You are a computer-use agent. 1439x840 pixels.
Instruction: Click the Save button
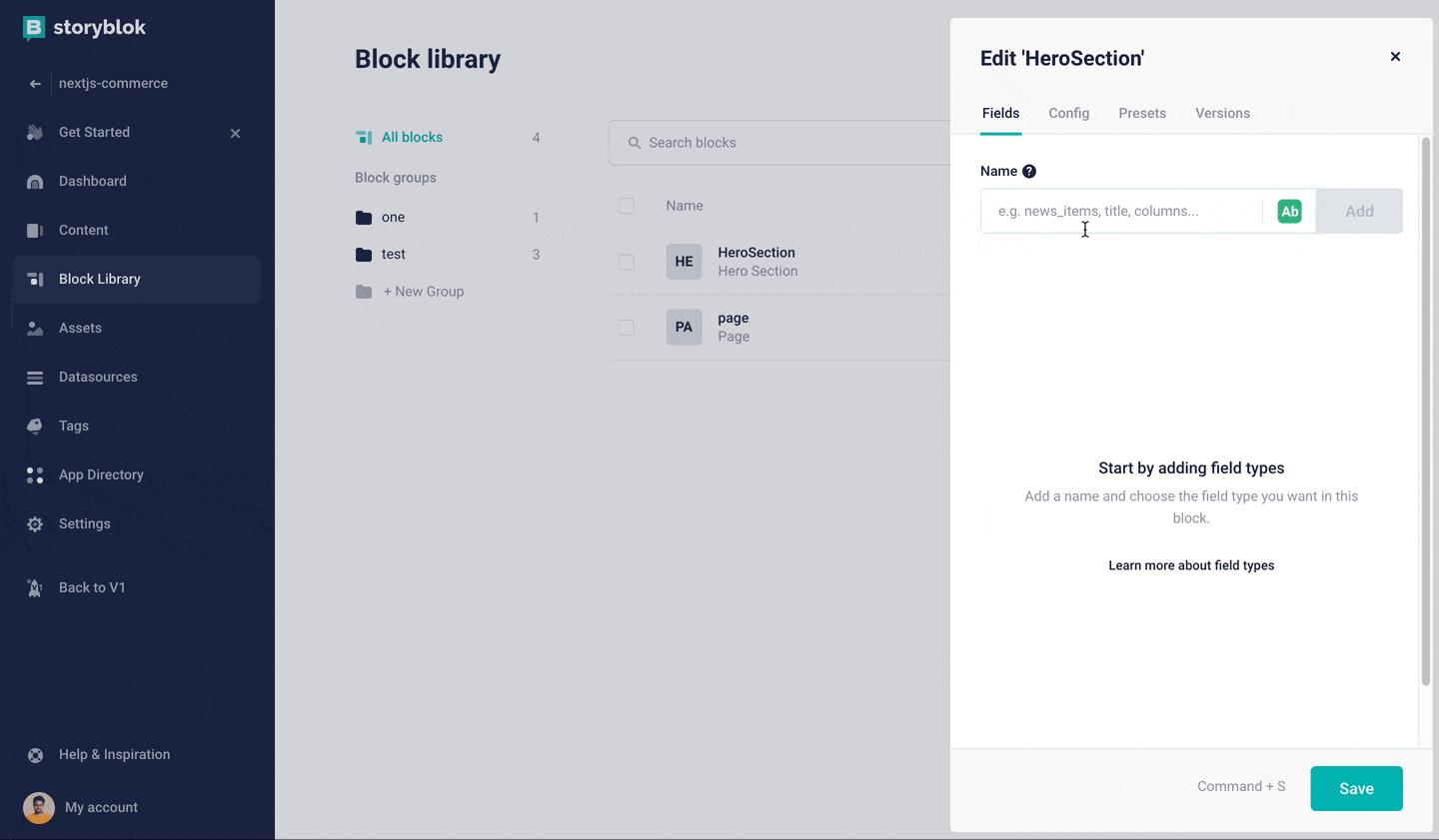1356,789
